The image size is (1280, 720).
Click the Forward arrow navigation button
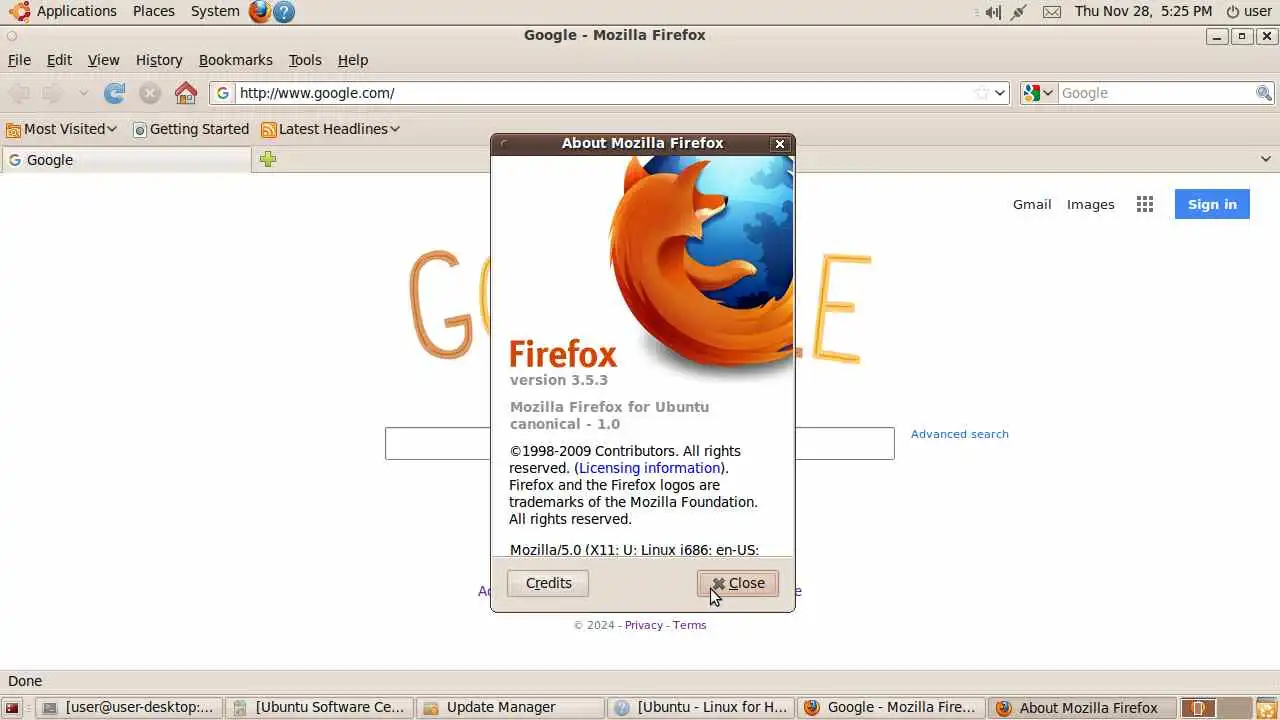(x=53, y=93)
